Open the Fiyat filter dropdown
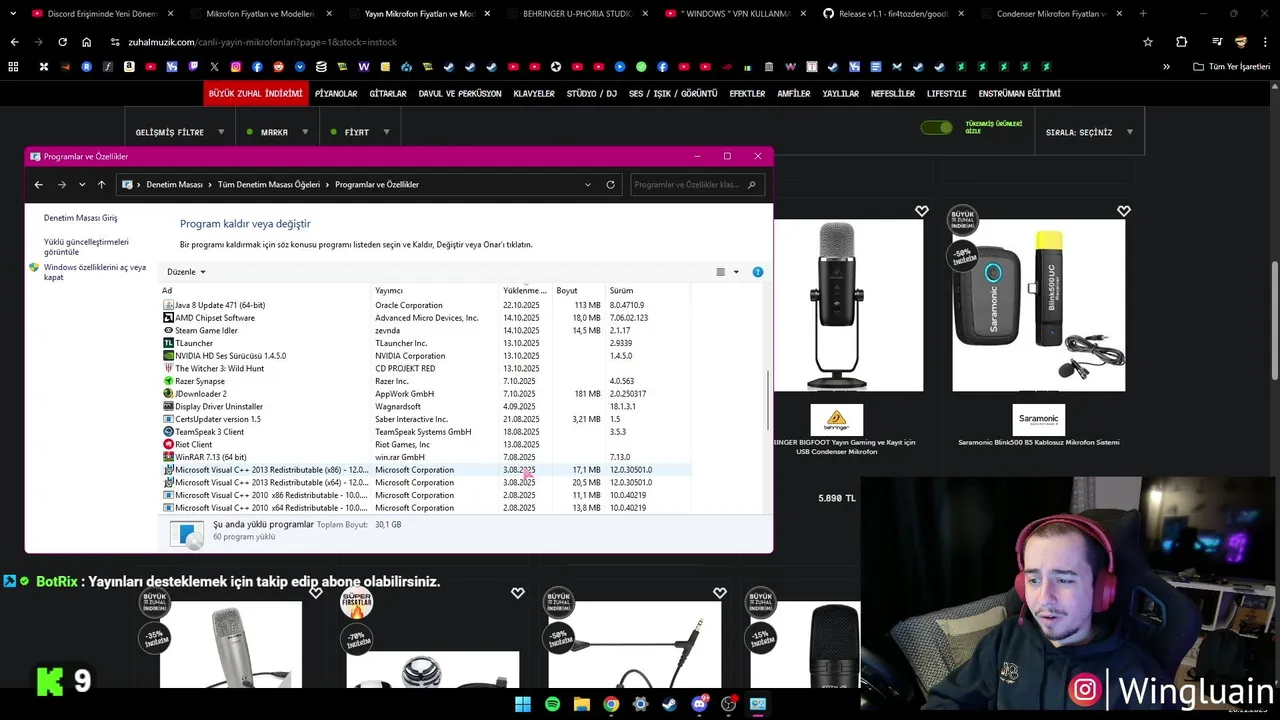The width and height of the screenshot is (1280, 720). click(x=361, y=132)
